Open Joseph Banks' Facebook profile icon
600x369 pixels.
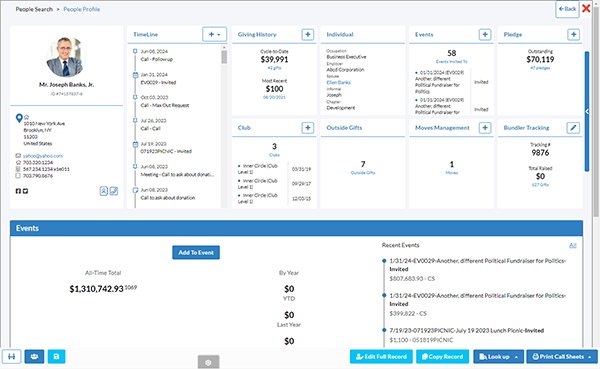18,191
